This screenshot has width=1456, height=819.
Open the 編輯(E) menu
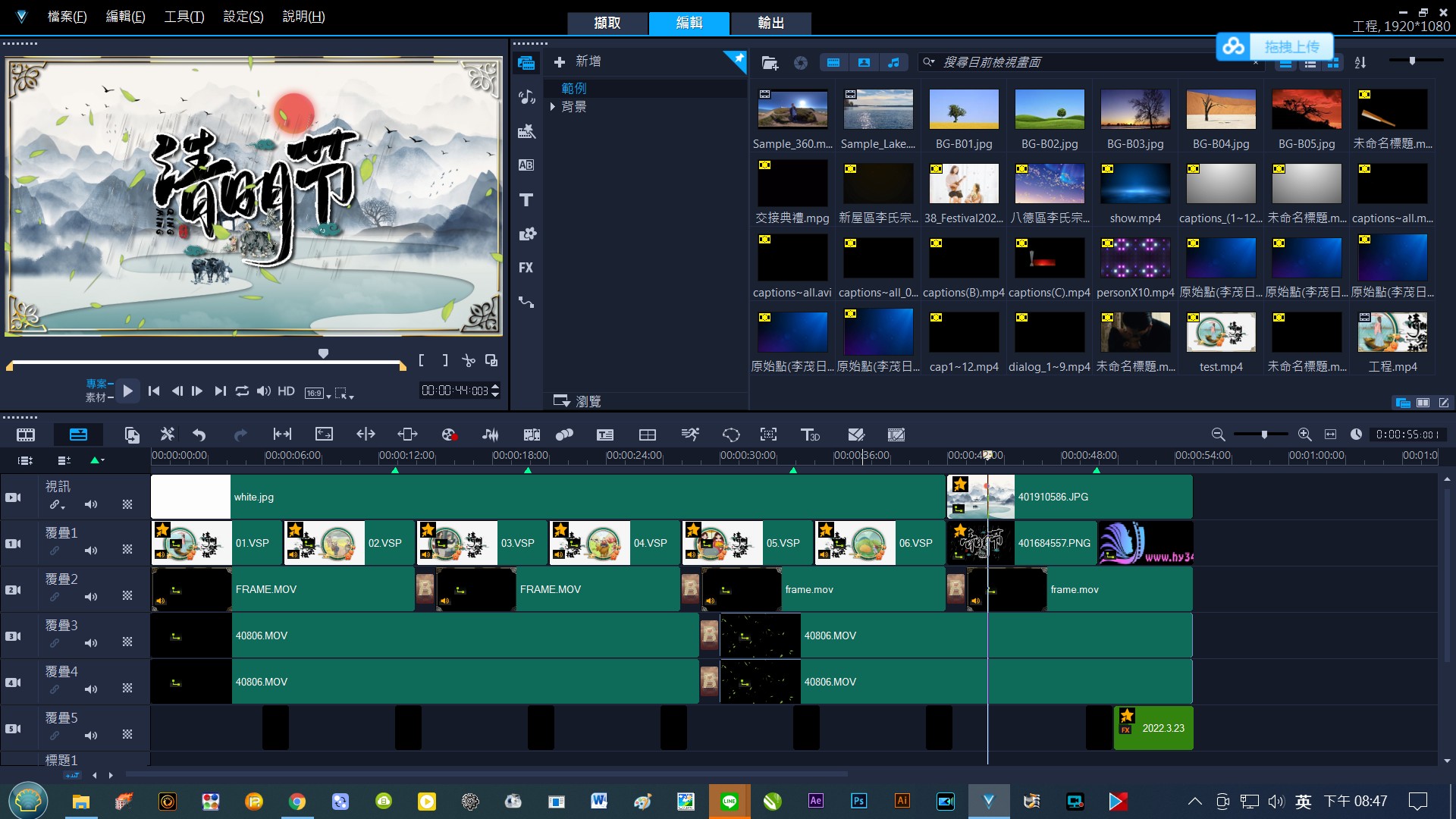pos(126,17)
